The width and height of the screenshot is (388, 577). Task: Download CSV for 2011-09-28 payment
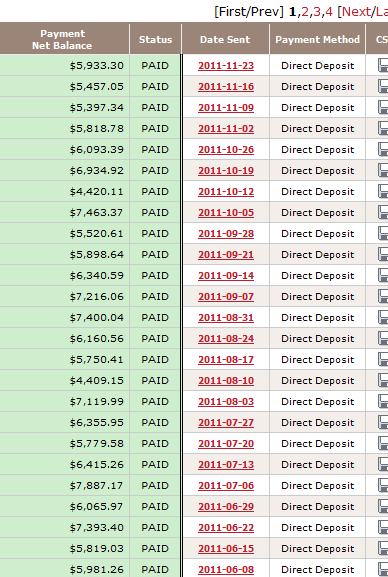pos(383,233)
